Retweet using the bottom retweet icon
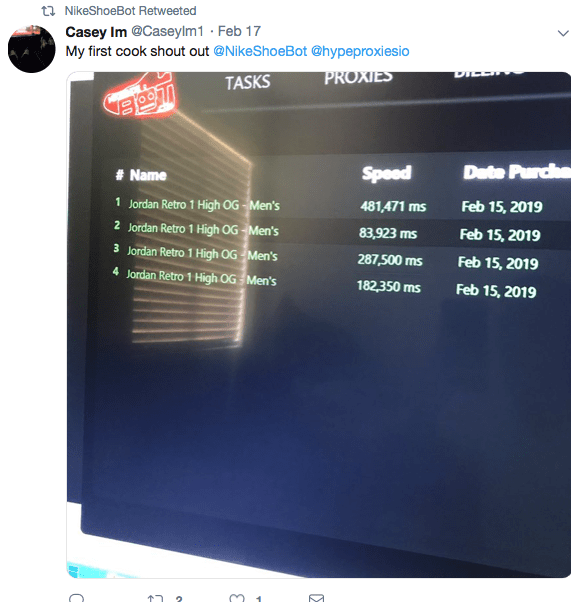Screen dimensions: 571x602 [156, 598]
